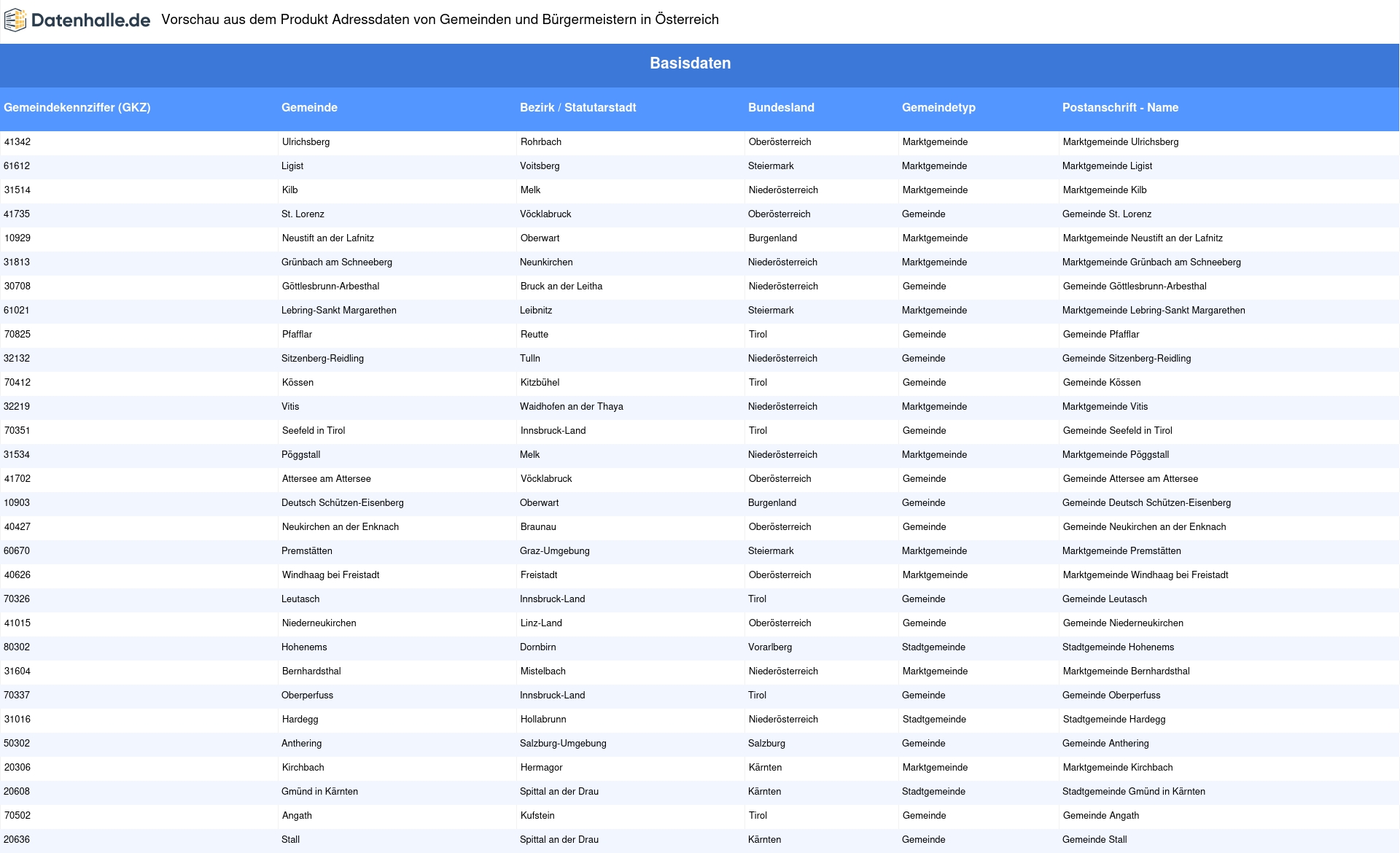Select the Graz-Umgebung district cell
Screen dimensions: 1400x853
pos(631,551)
